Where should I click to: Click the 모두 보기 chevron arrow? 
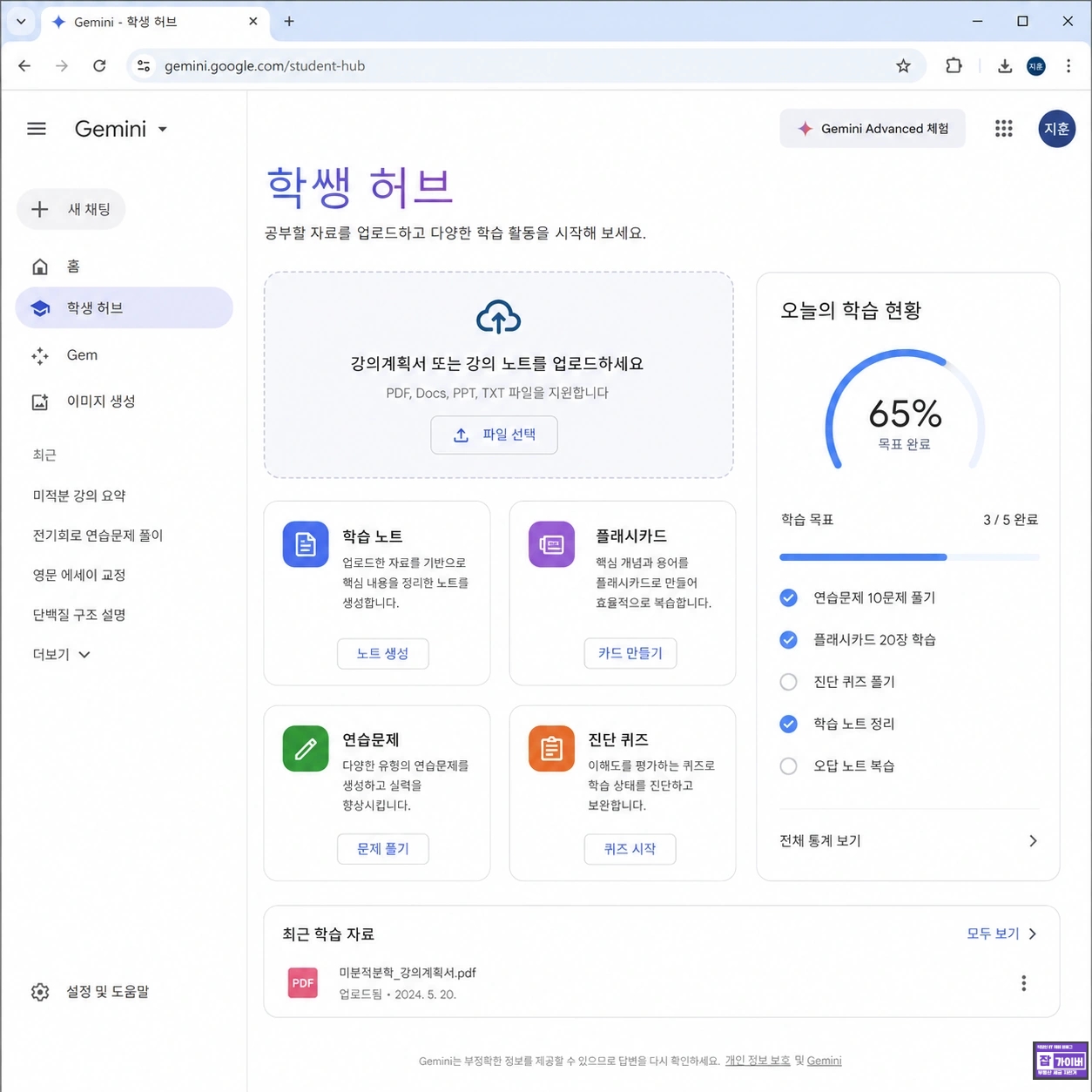point(1033,934)
